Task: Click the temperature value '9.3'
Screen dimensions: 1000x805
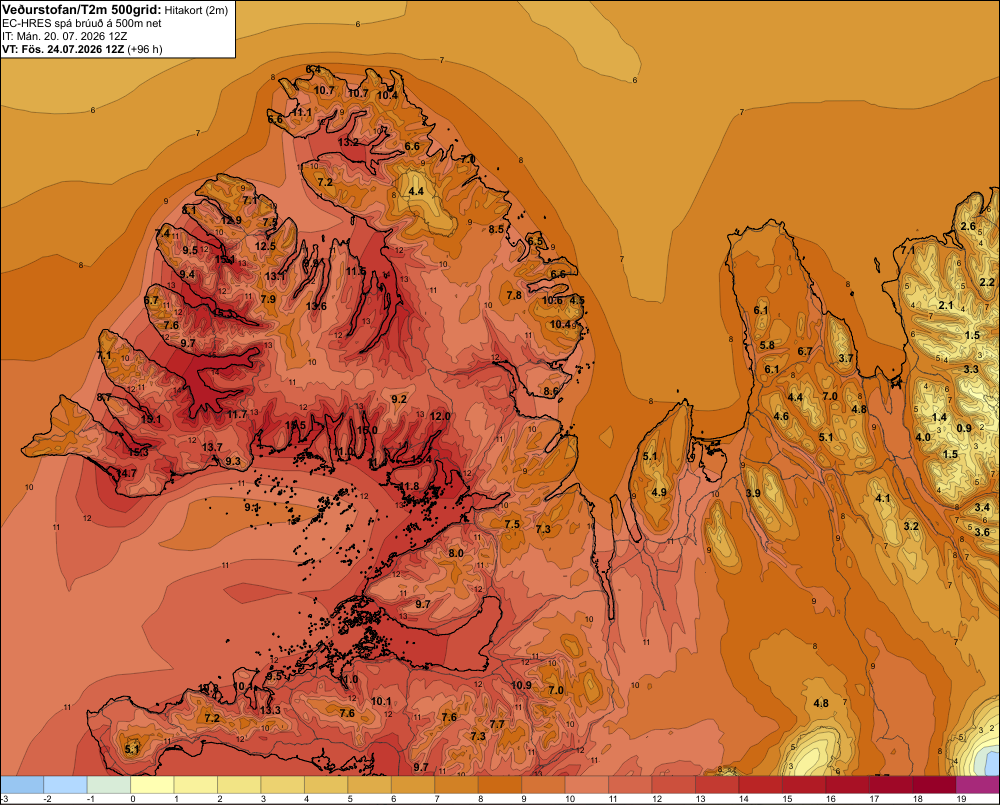Action: coord(233,461)
